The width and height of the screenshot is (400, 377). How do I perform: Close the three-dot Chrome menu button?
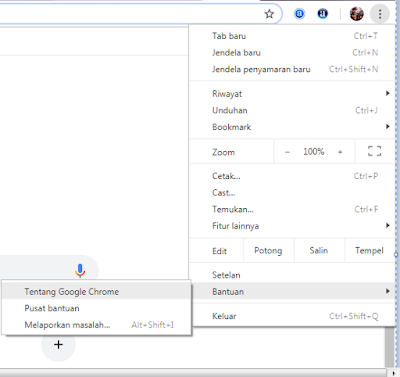pos(380,14)
